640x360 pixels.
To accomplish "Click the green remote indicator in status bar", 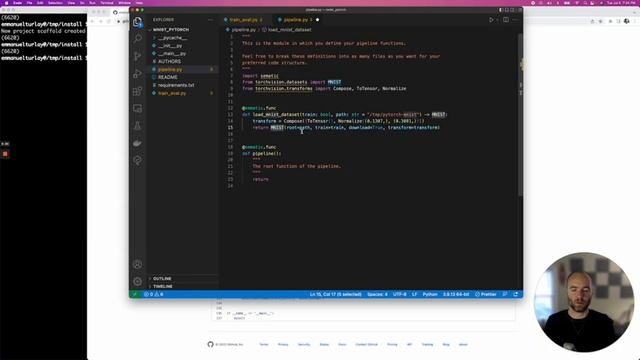I will pos(135,294).
